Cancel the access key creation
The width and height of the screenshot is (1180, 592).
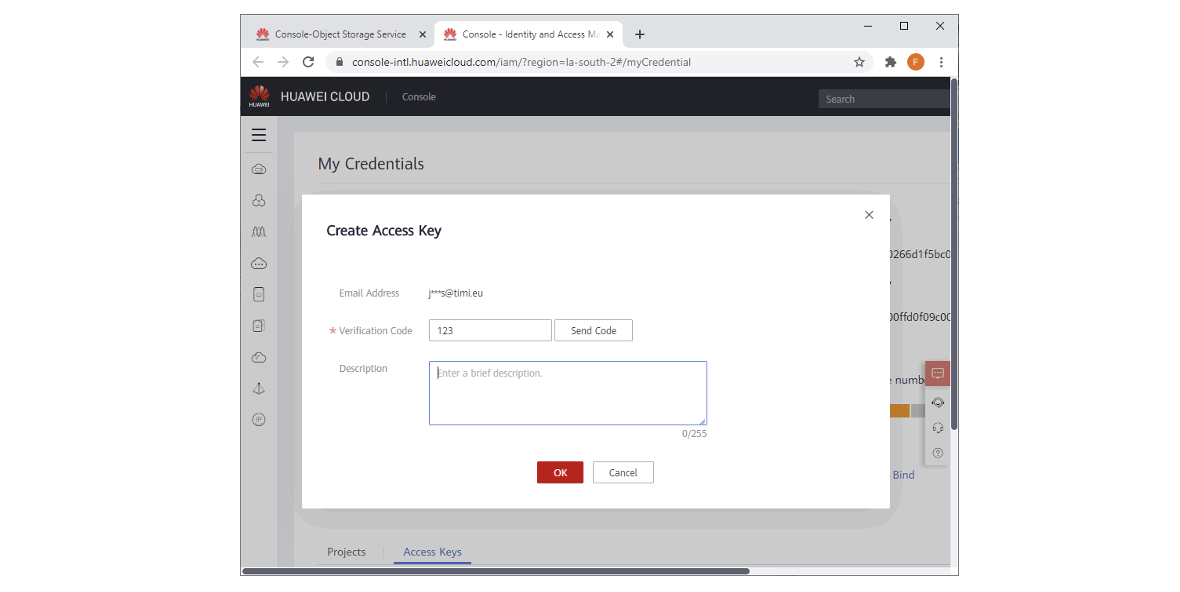pyautogui.click(x=623, y=473)
